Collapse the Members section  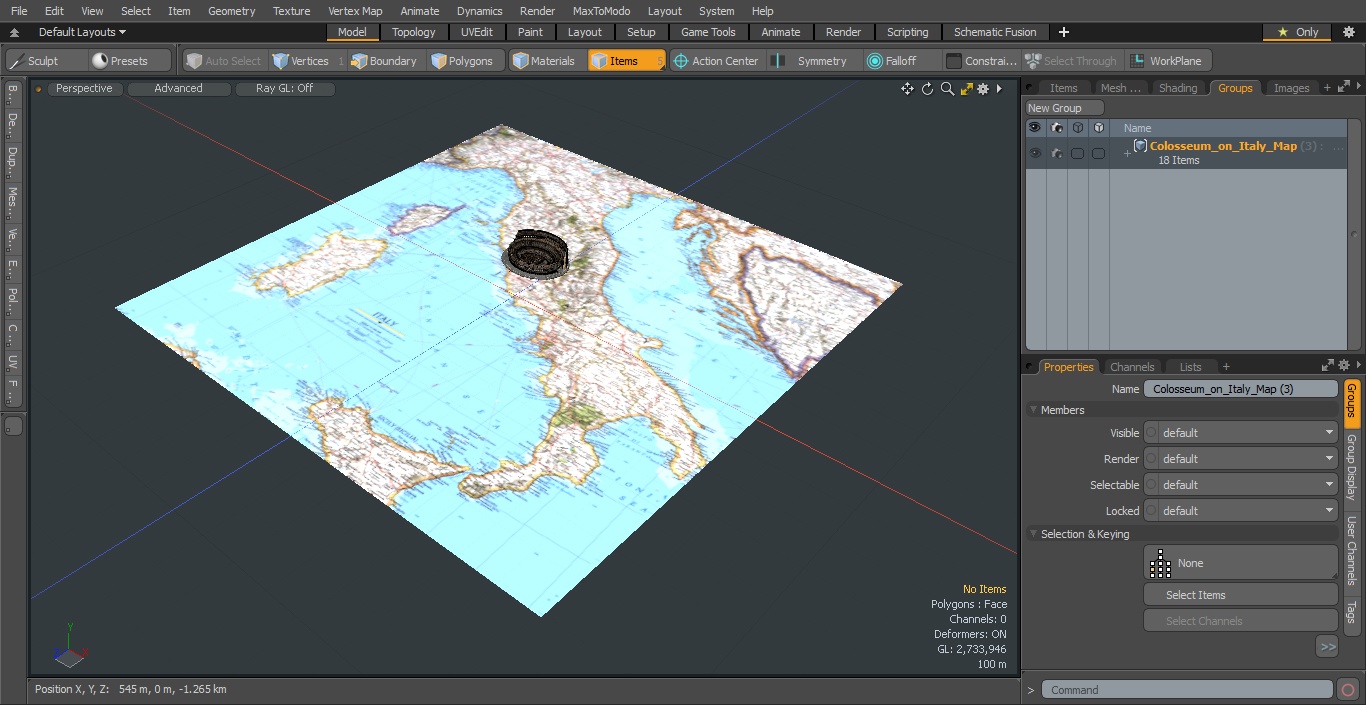click(1033, 410)
